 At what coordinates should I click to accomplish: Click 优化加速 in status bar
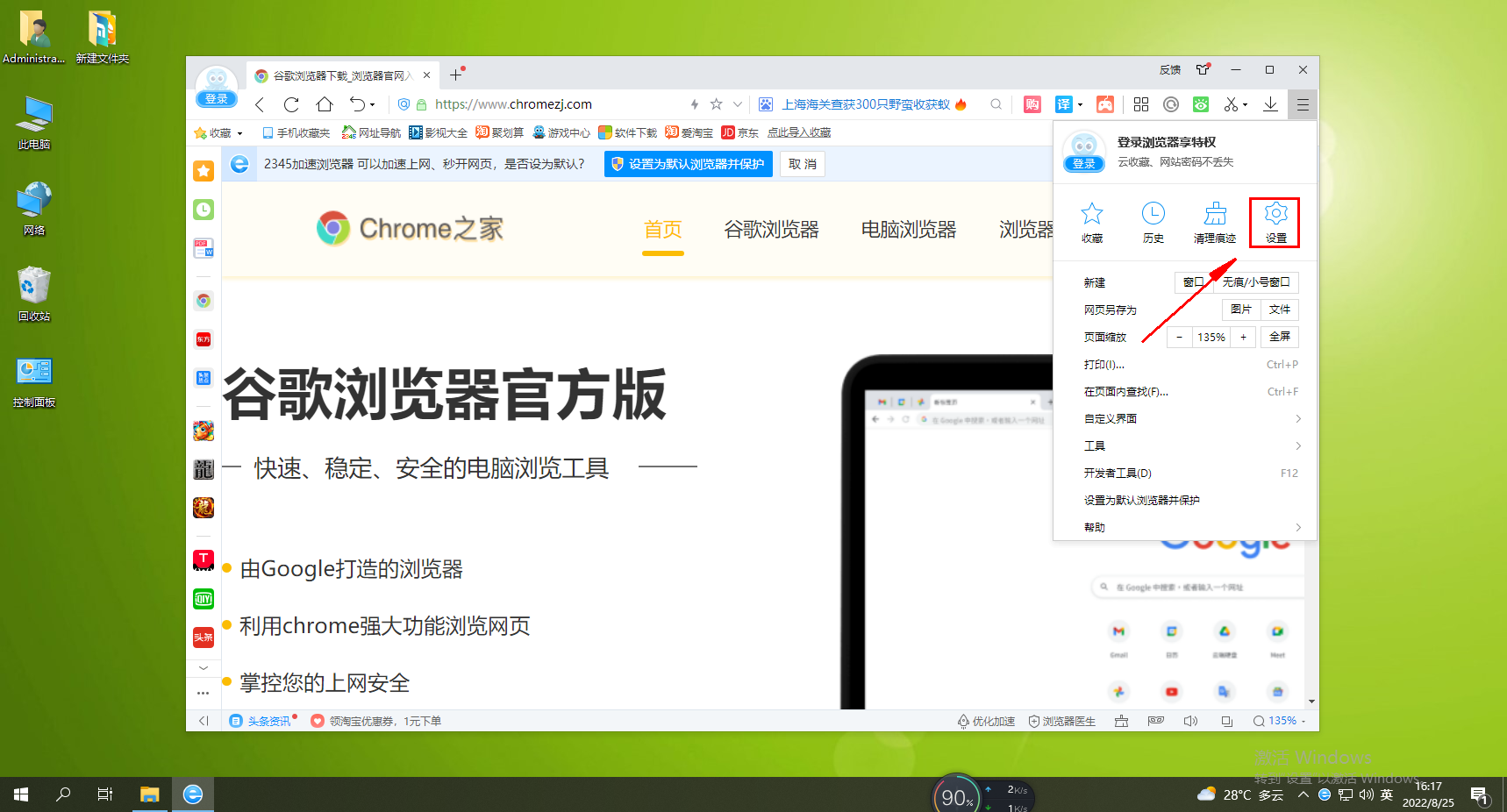986,721
